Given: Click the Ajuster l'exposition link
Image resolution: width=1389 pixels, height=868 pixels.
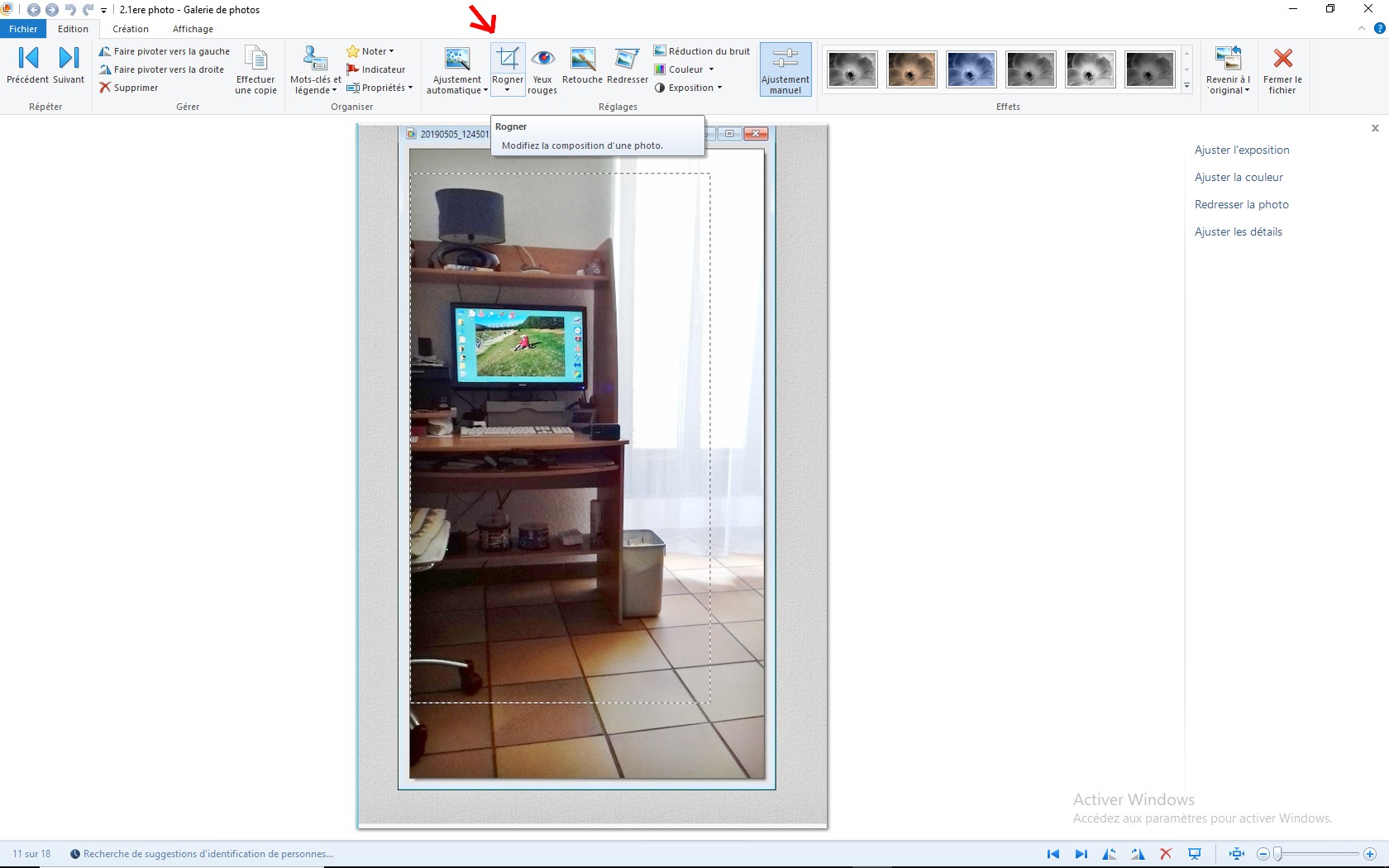Looking at the screenshot, I should tap(1242, 150).
